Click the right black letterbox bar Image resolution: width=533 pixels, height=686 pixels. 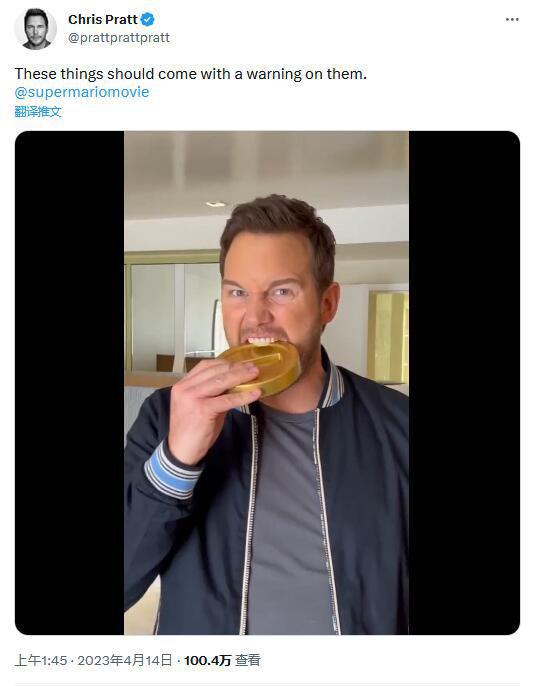[x=464, y=383]
